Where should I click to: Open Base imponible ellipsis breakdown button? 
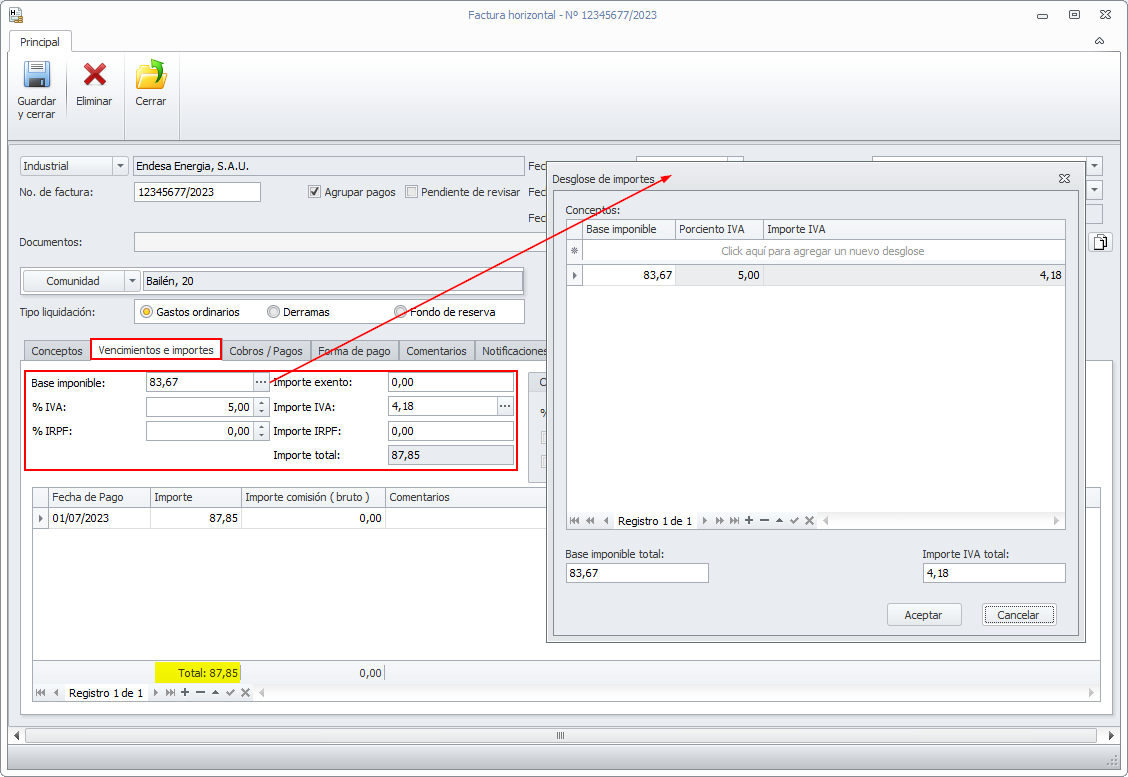pyautogui.click(x=261, y=382)
